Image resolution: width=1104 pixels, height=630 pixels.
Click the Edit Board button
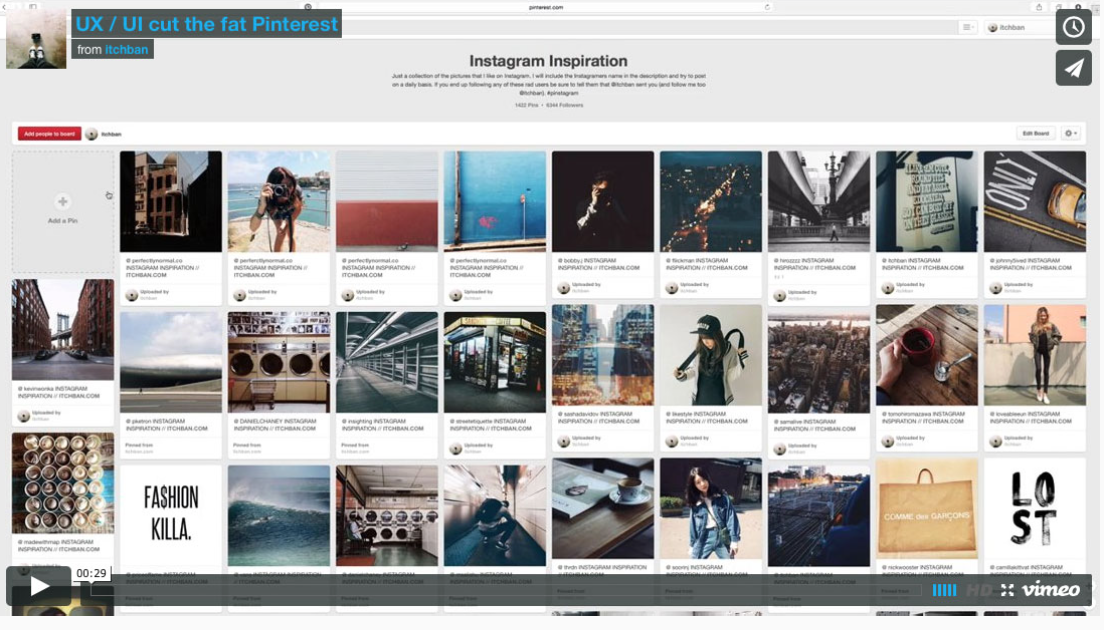[1035, 133]
